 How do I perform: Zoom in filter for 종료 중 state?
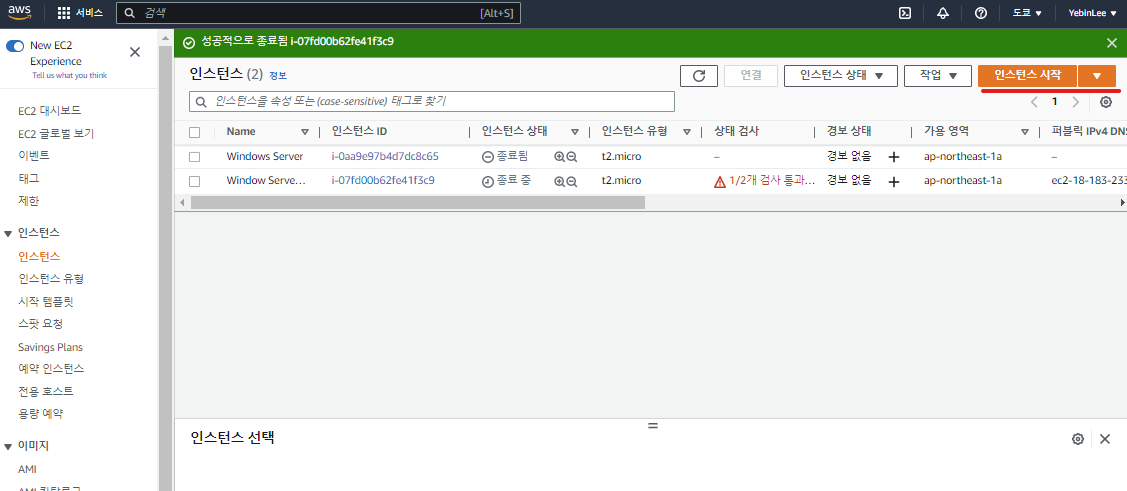[559, 181]
